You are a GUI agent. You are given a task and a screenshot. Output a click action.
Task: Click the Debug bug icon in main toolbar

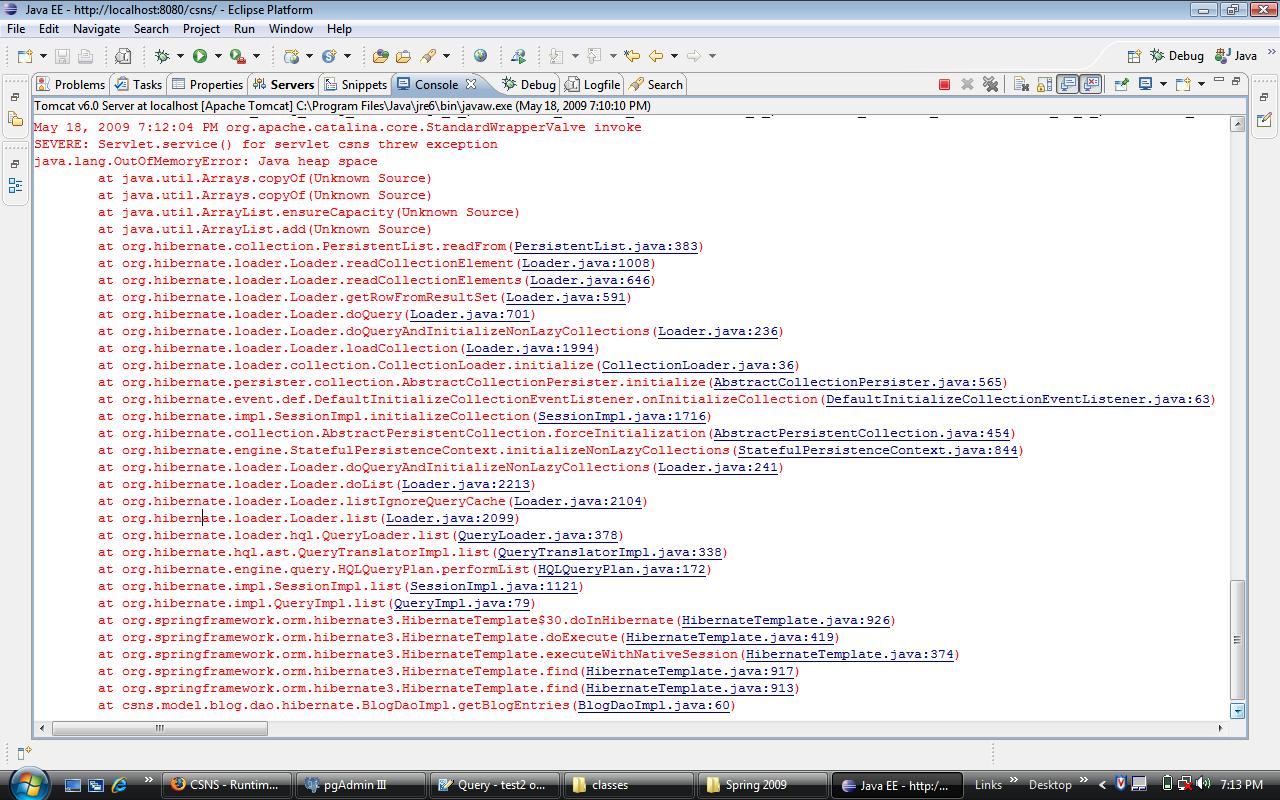point(162,56)
